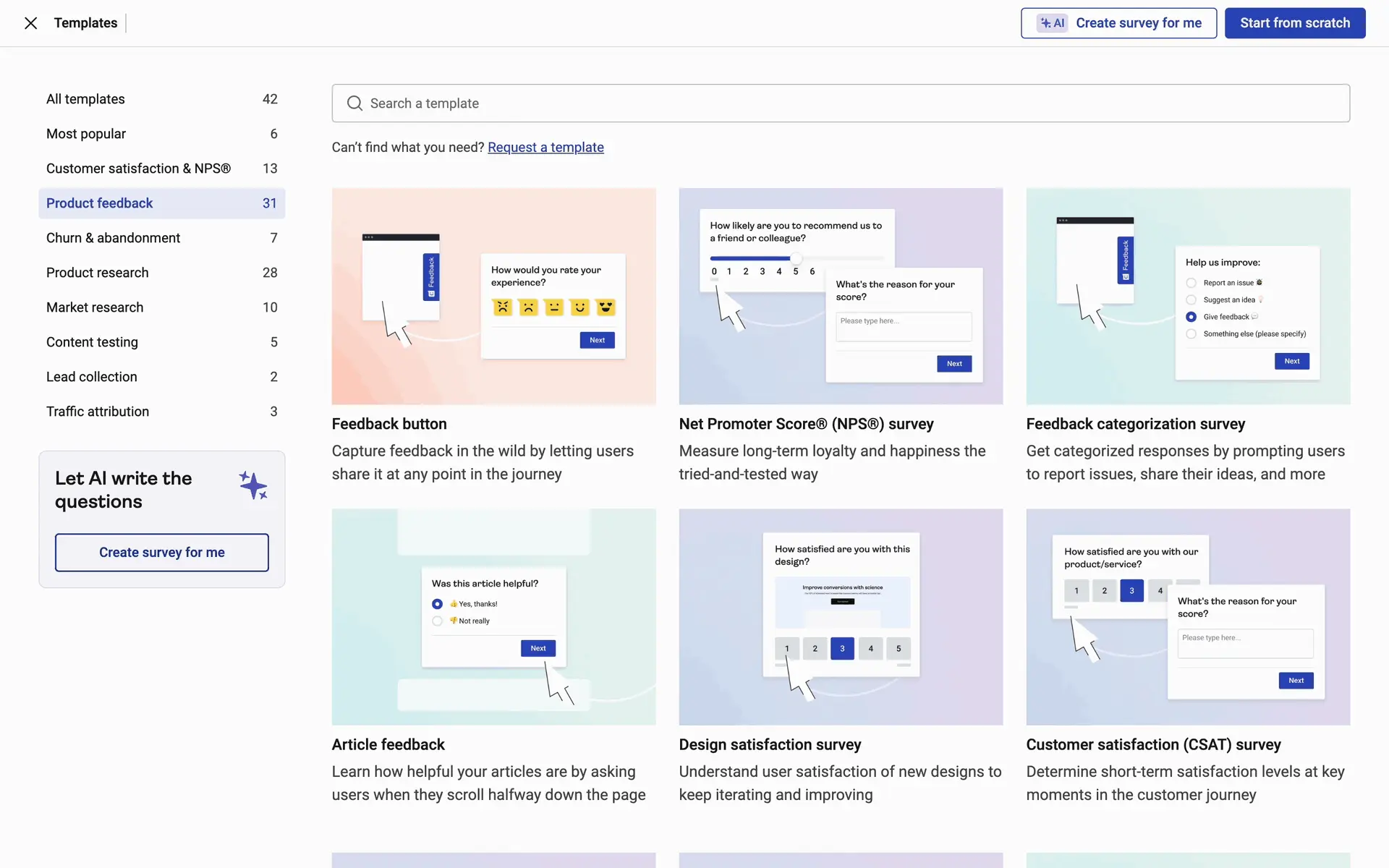Follow the Request a template link

pos(545,148)
